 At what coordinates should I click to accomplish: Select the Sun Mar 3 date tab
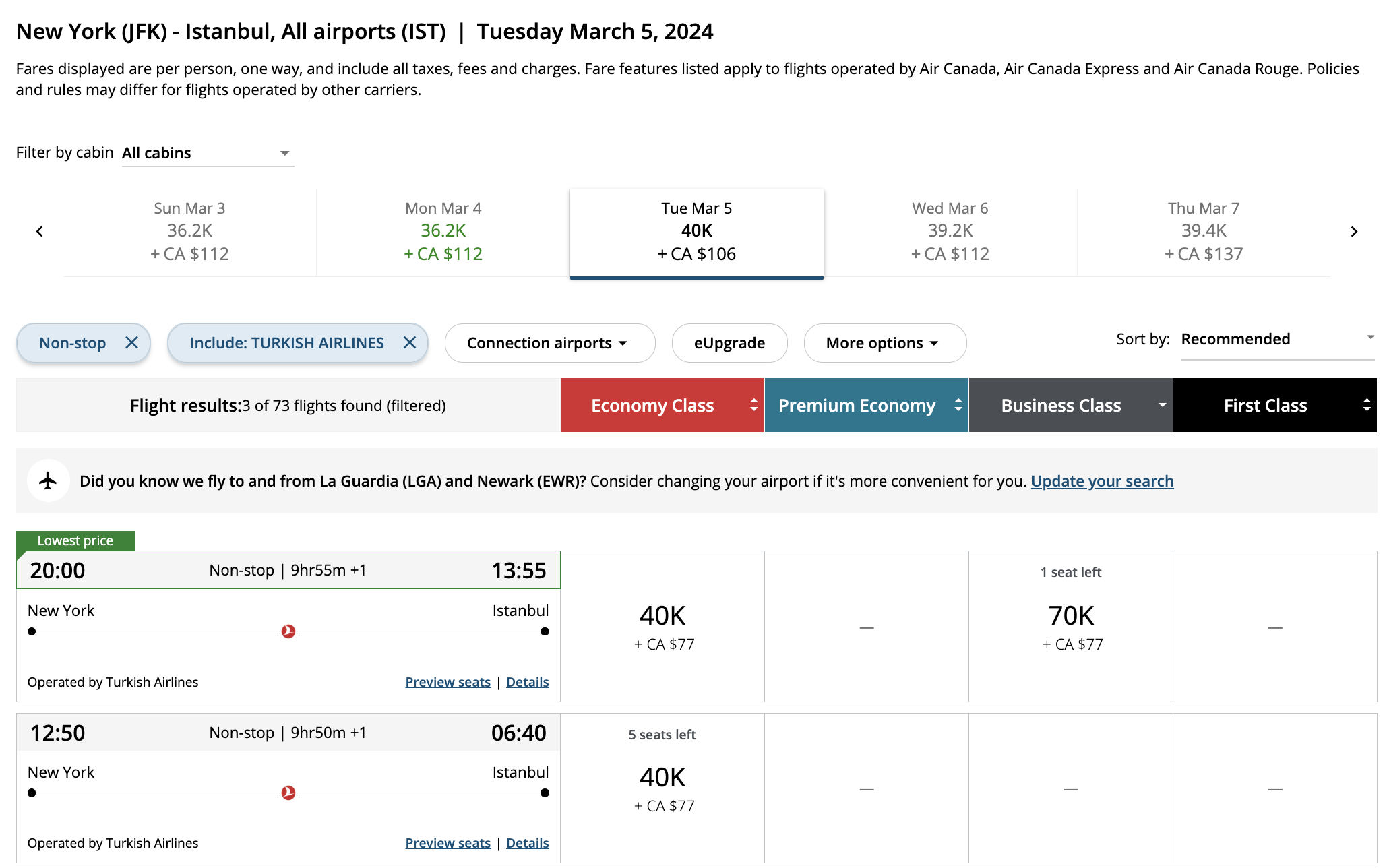click(189, 232)
